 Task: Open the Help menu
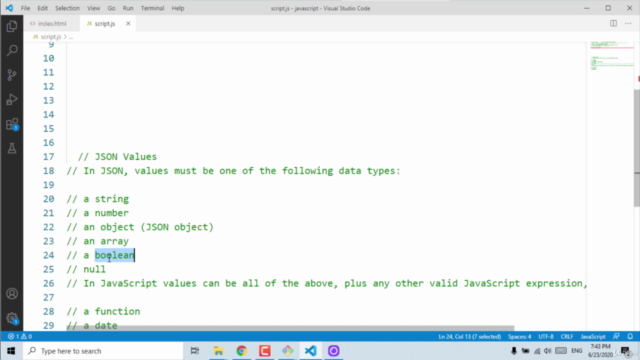point(178,8)
